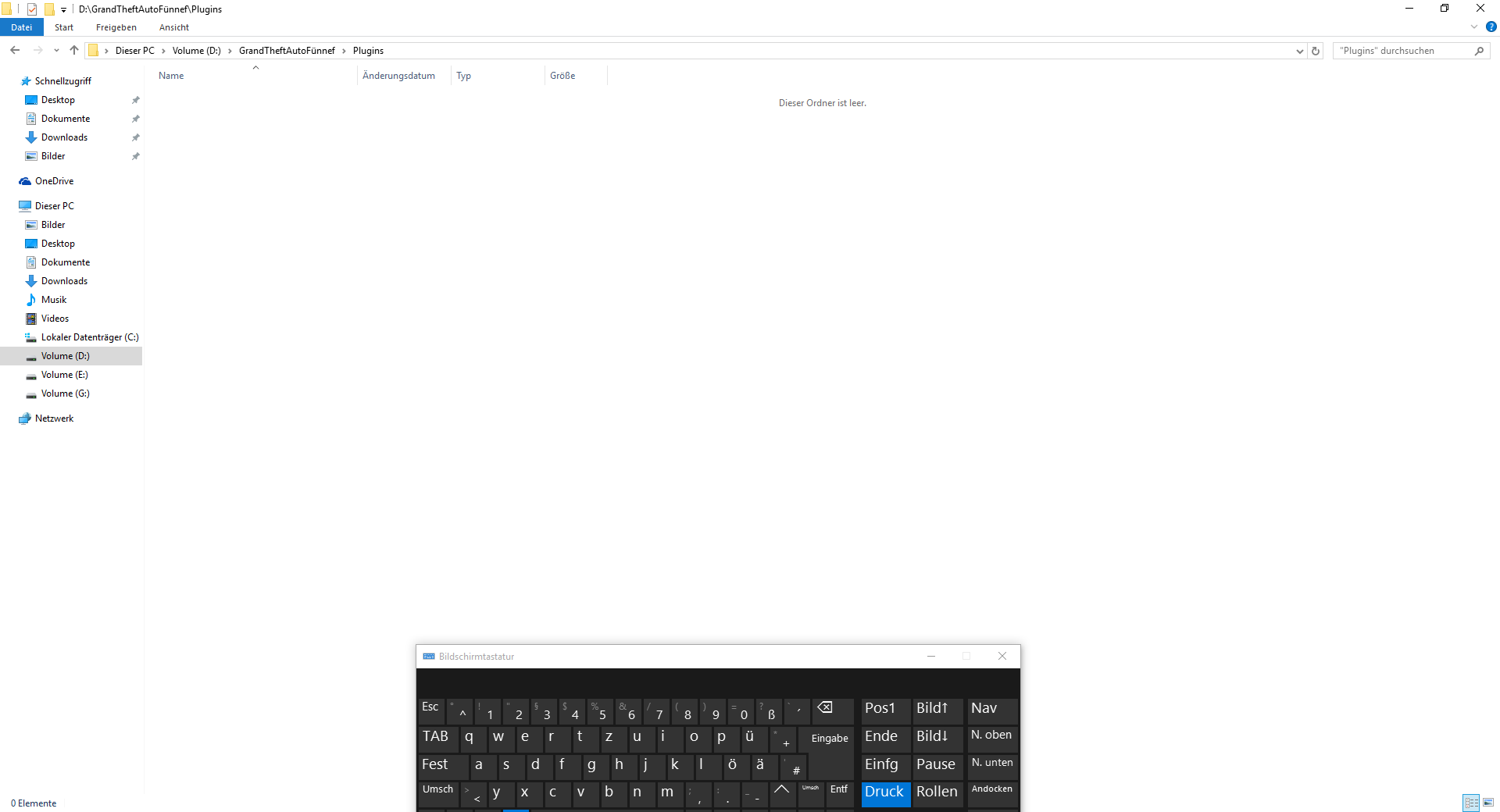Click Dieser PC in breadcrumb path
The height and width of the screenshot is (812, 1500).
(135, 51)
